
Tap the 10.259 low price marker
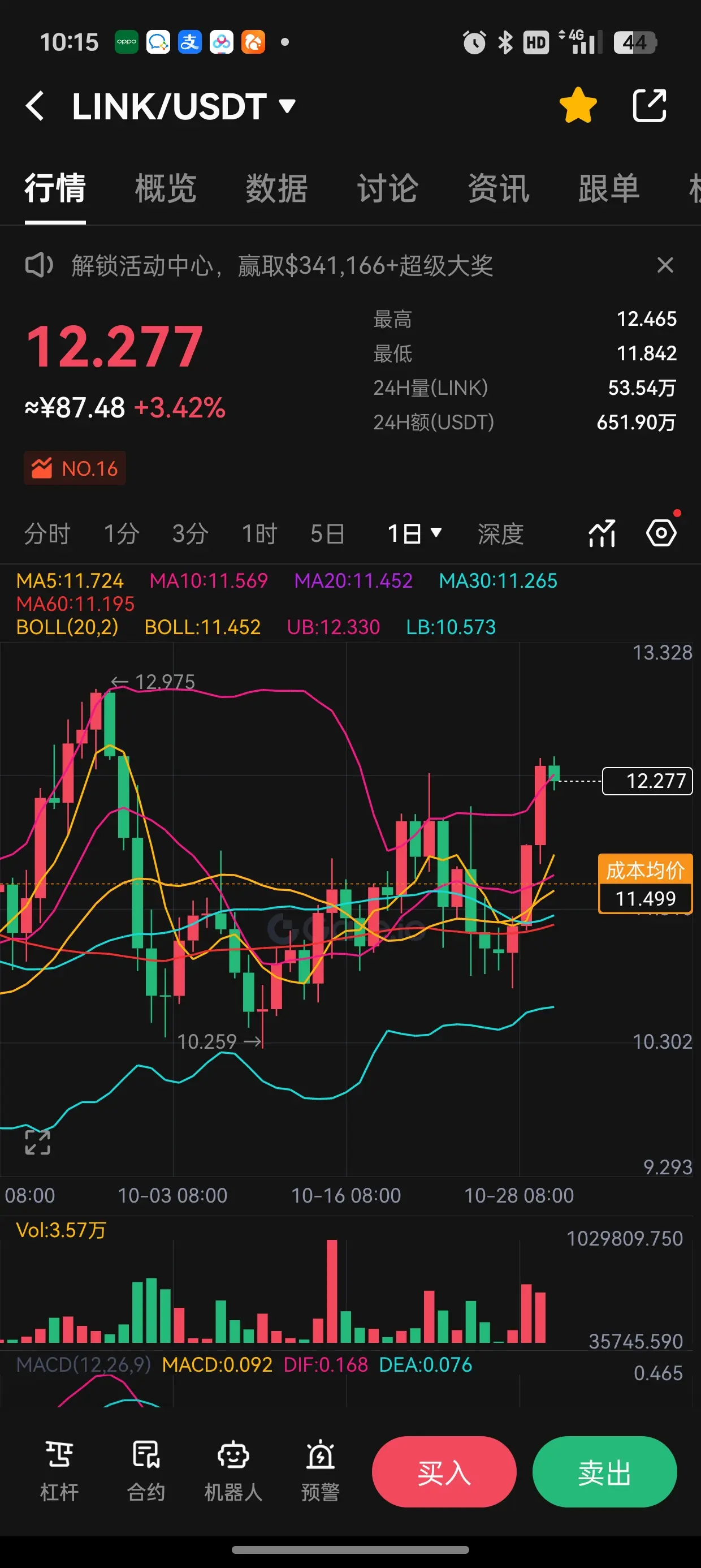click(220, 1041)
